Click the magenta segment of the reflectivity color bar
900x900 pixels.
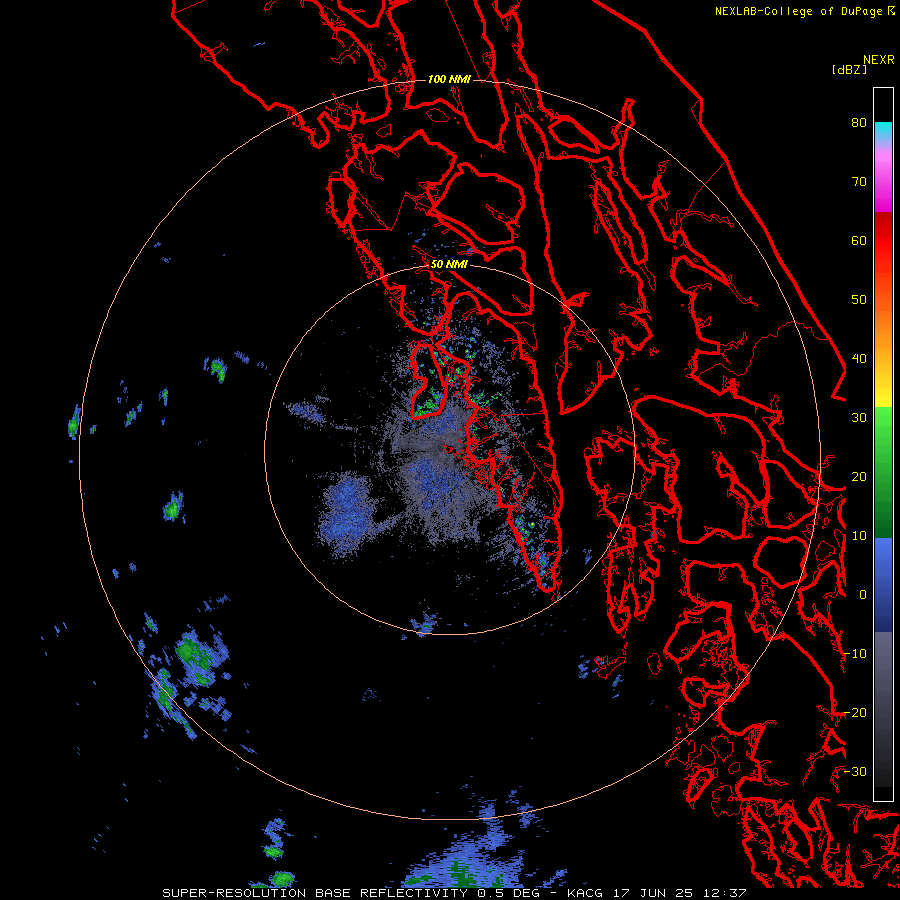tap(883, 184)
